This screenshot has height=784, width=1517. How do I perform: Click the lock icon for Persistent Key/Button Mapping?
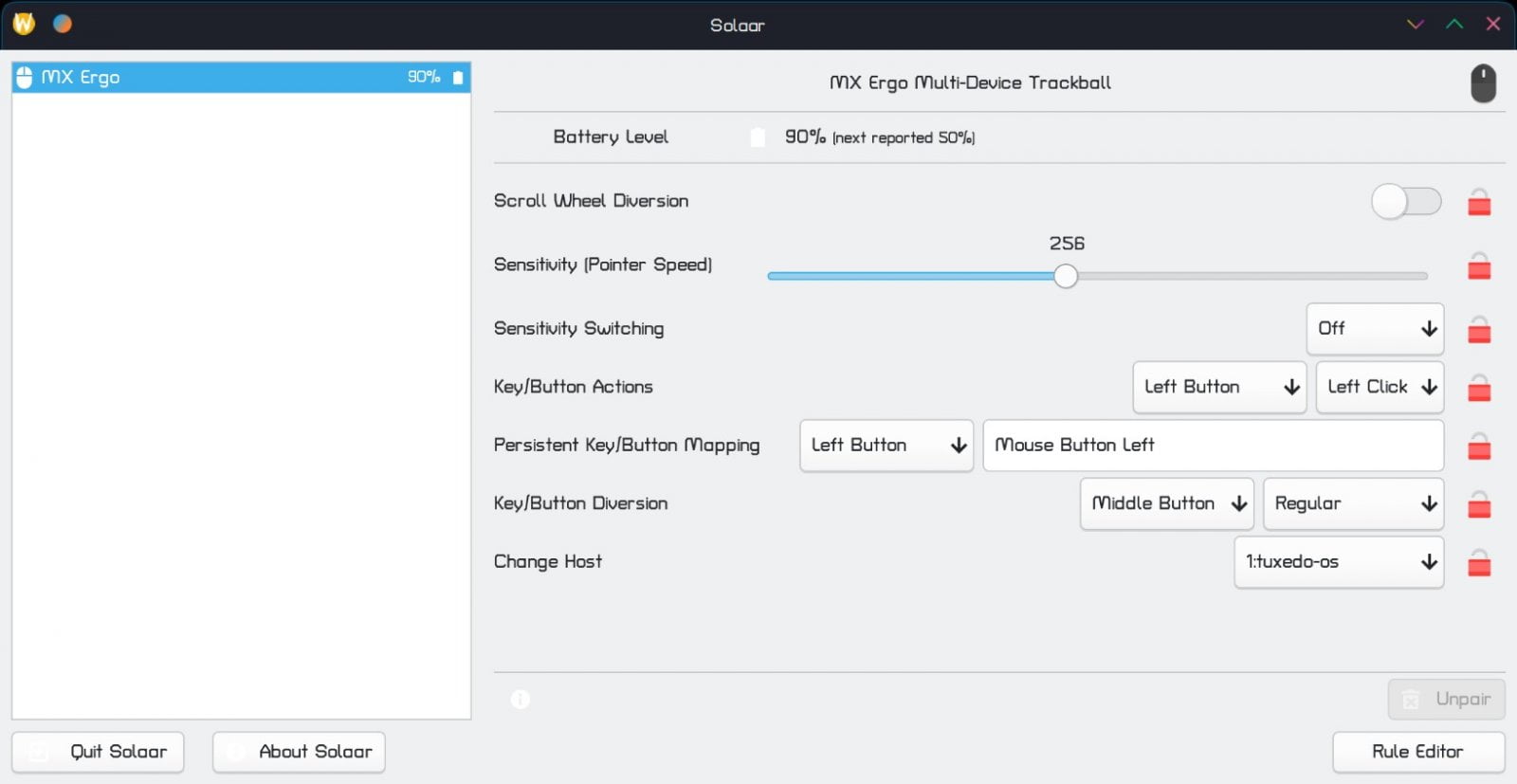click(x=1479, y=447)
